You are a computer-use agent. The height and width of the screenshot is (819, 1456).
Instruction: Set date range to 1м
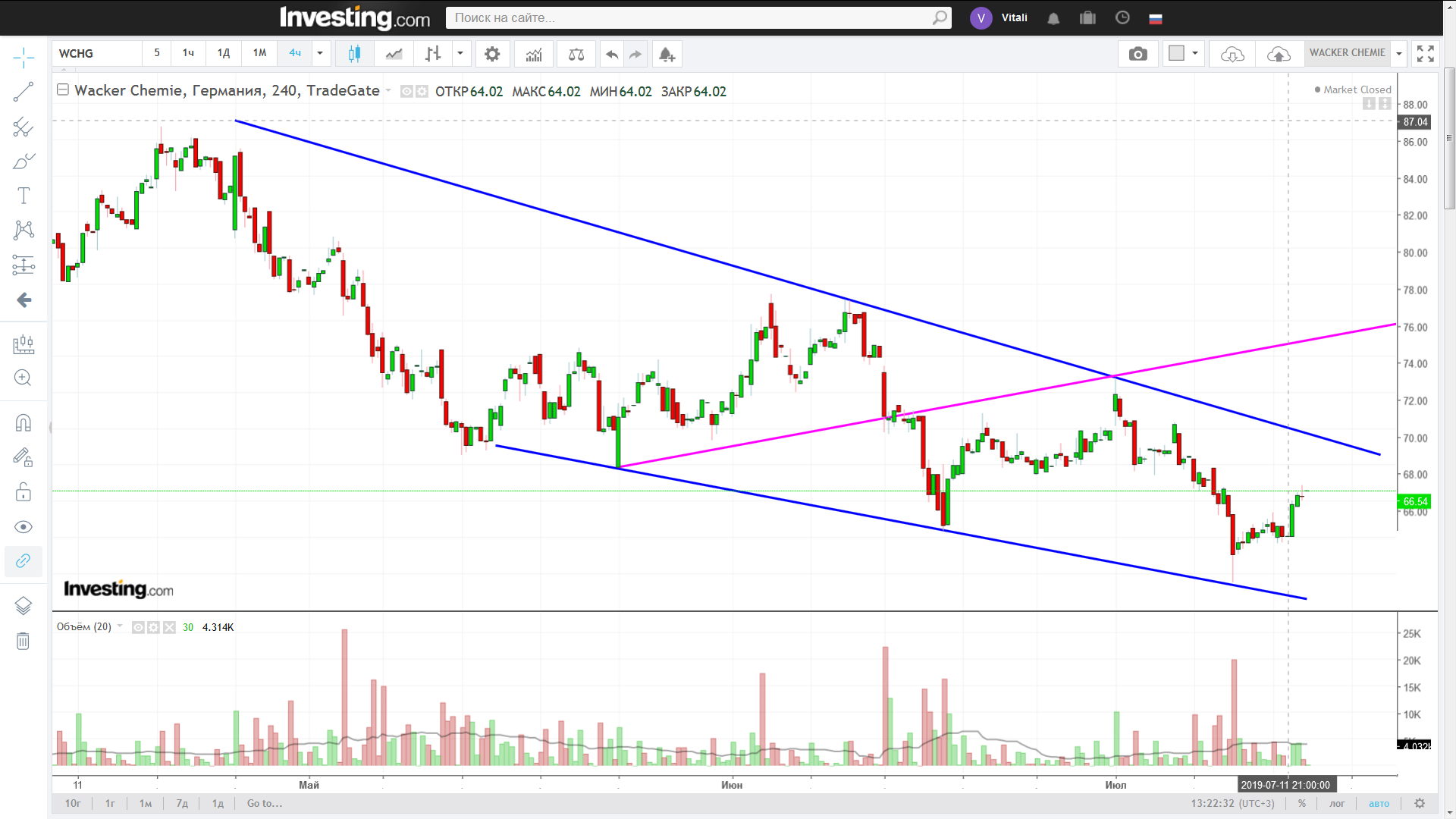tap(146, 803)
